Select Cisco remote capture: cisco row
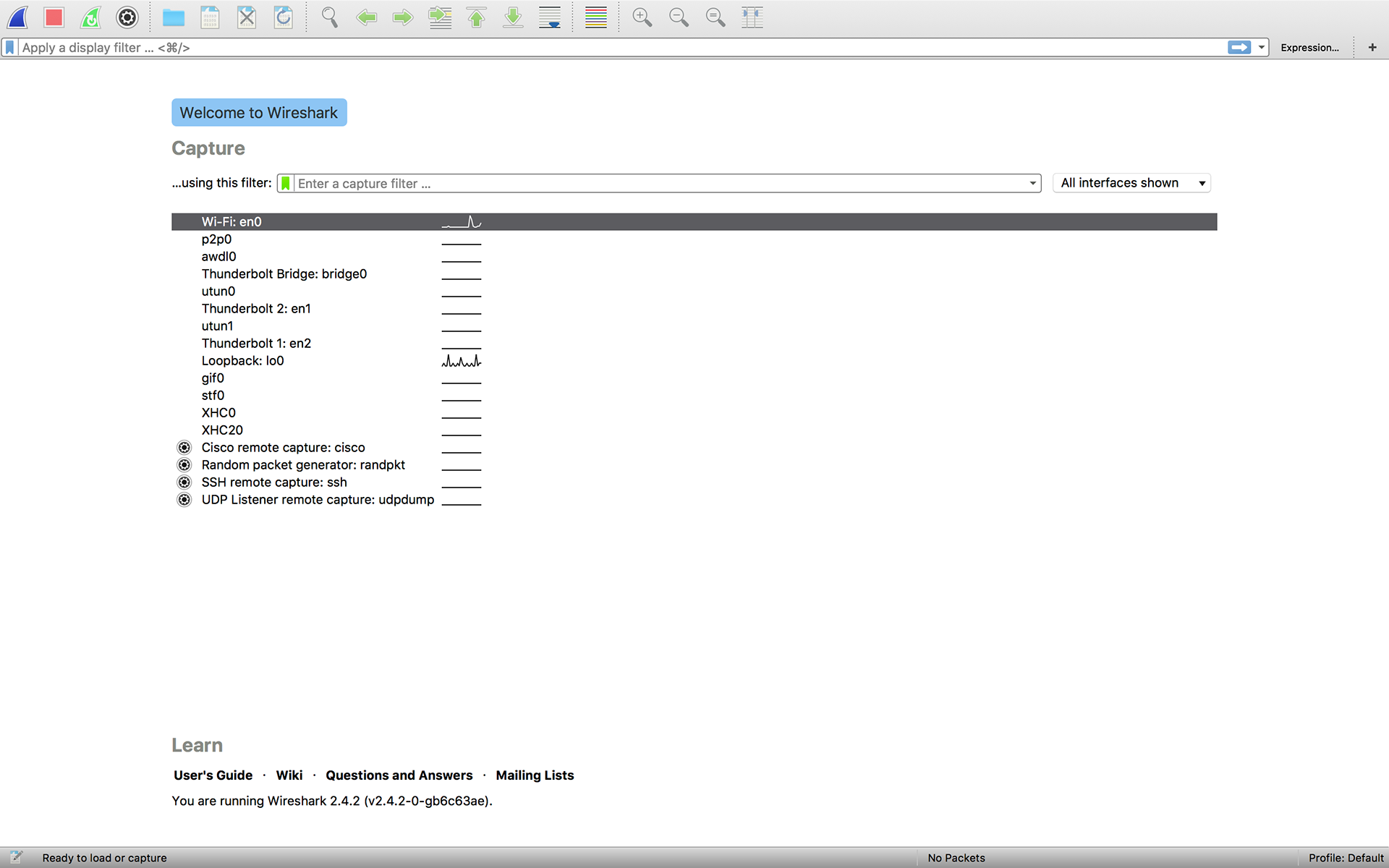This screenshot has width=1389, height=868. point(694,447)
